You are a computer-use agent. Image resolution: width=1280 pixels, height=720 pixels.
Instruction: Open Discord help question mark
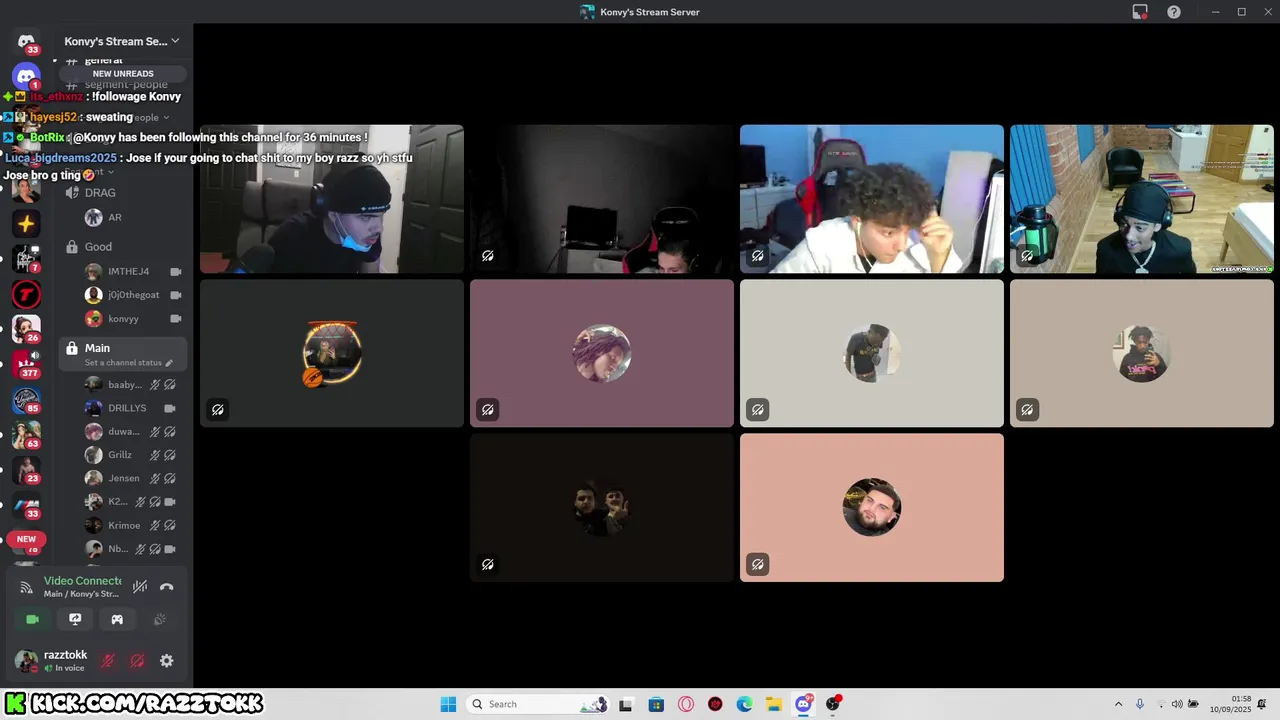pyautogui.click(x=1174, y=12)
